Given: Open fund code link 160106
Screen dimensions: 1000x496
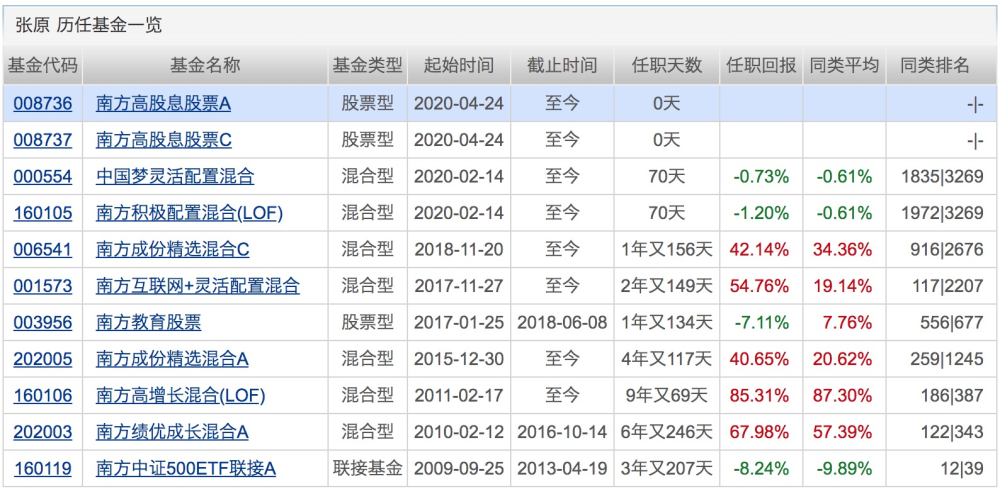Looking at the screenshot, I should point(42,396).
